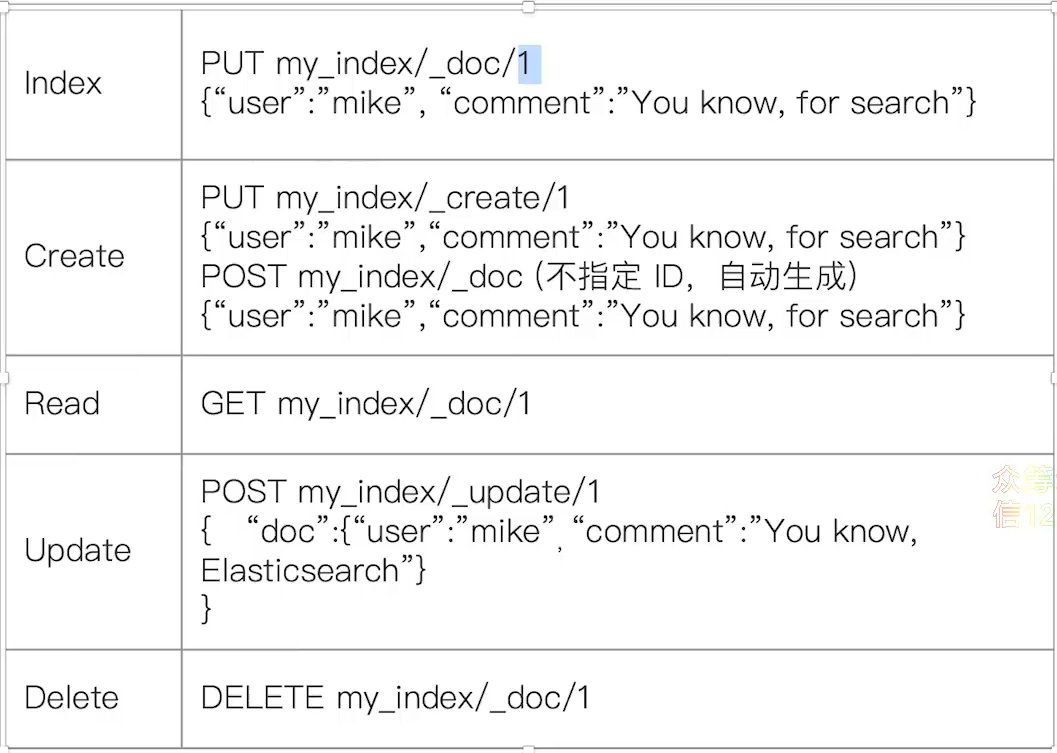Image resolution: width=1057 pixels, height=753 pixels.
Task: Click the closing brace in the Update cell
Action: 207,608
